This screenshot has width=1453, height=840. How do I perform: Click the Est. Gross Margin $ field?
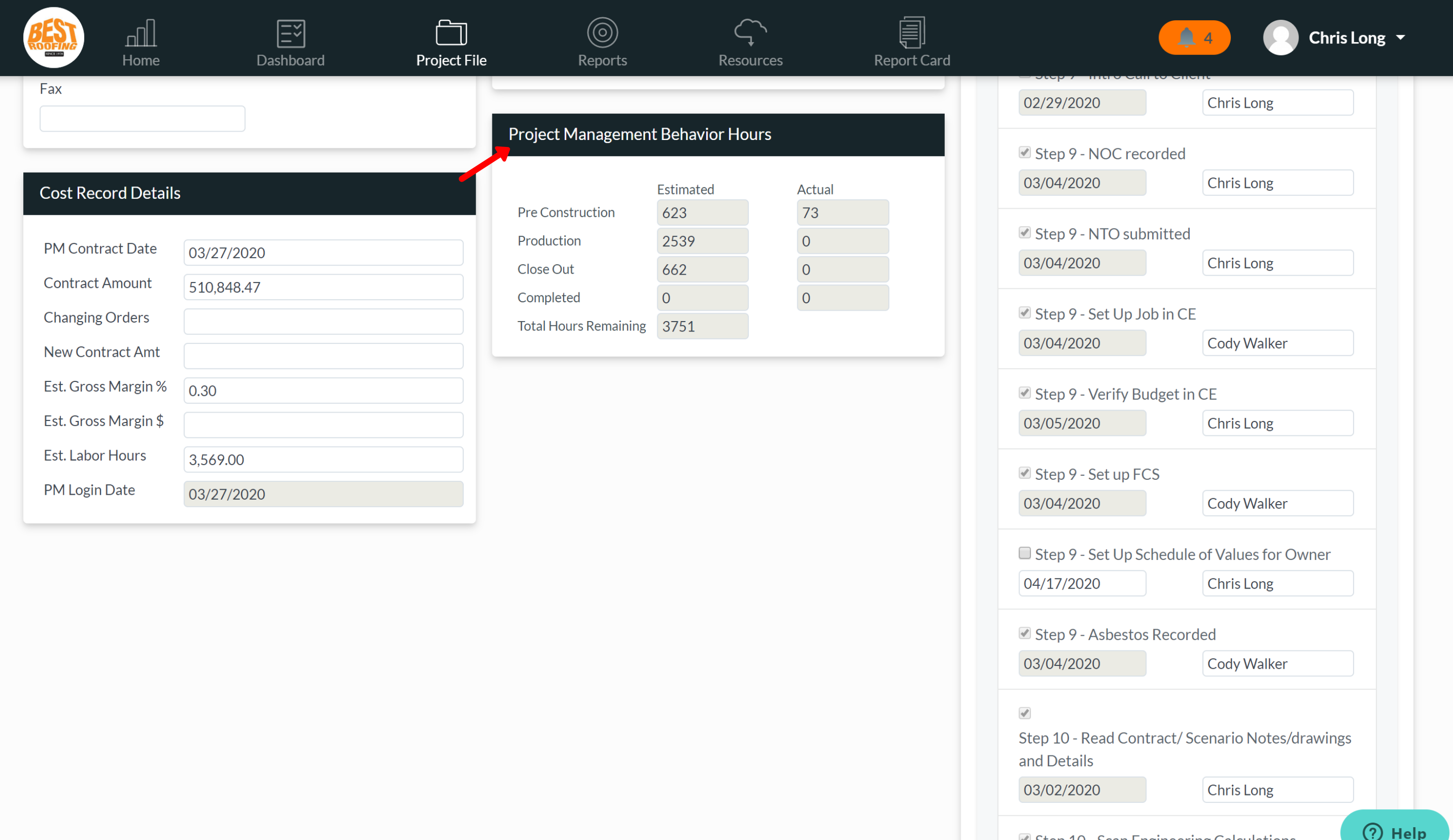pos(323,425)
